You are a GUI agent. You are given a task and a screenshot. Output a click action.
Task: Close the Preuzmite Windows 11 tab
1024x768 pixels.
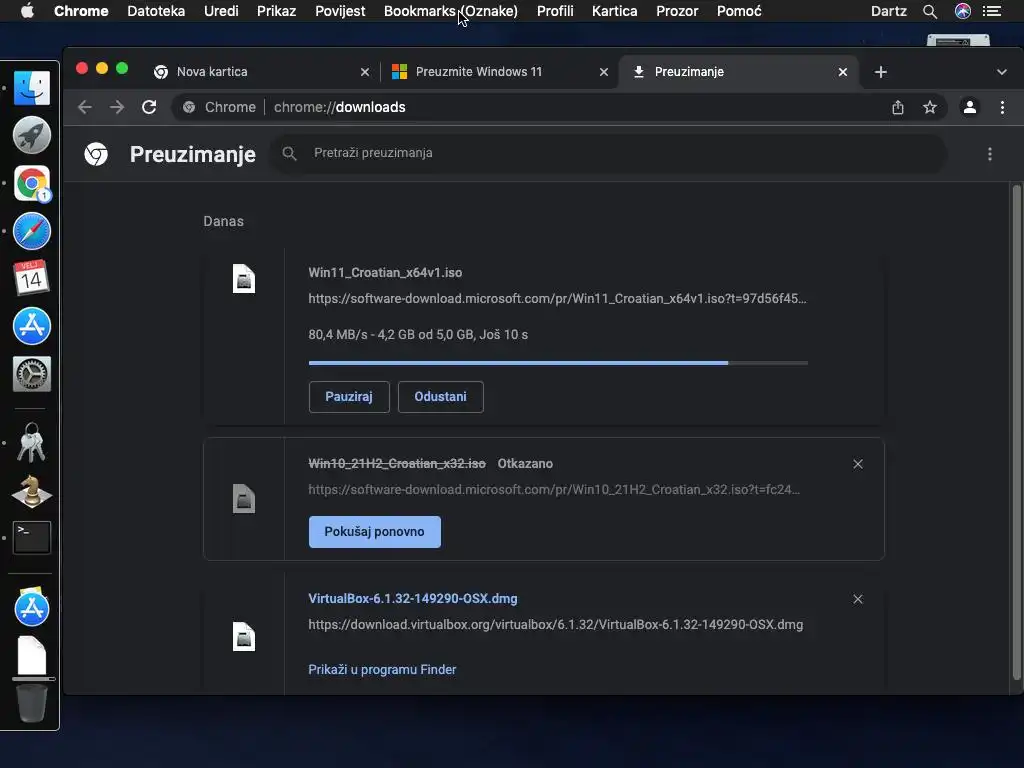604,72
